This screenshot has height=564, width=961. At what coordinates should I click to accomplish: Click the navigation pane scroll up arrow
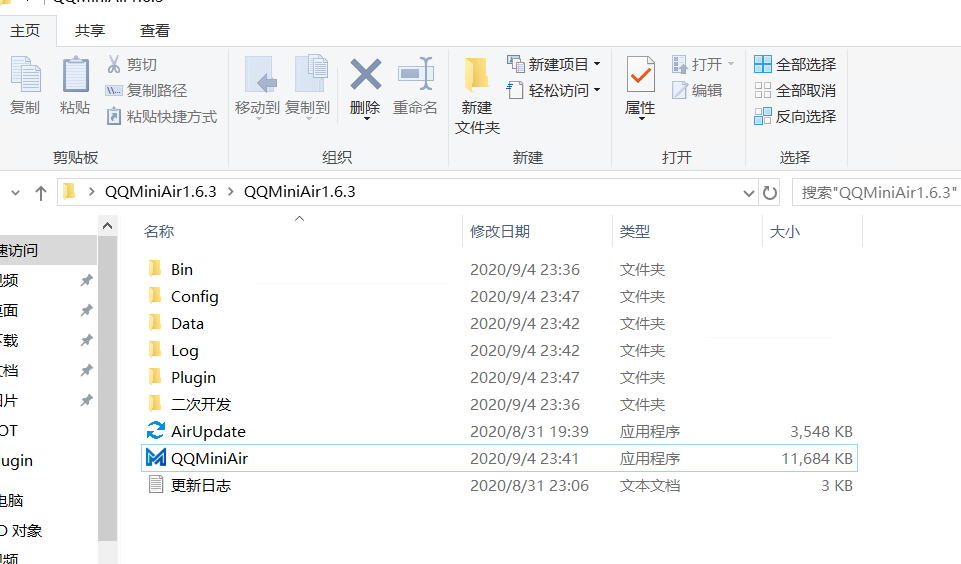point(107,226)
